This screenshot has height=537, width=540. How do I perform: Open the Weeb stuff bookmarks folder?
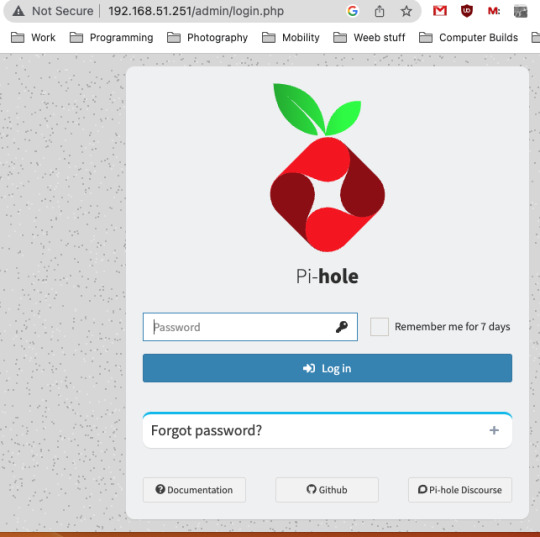point(369,37)
